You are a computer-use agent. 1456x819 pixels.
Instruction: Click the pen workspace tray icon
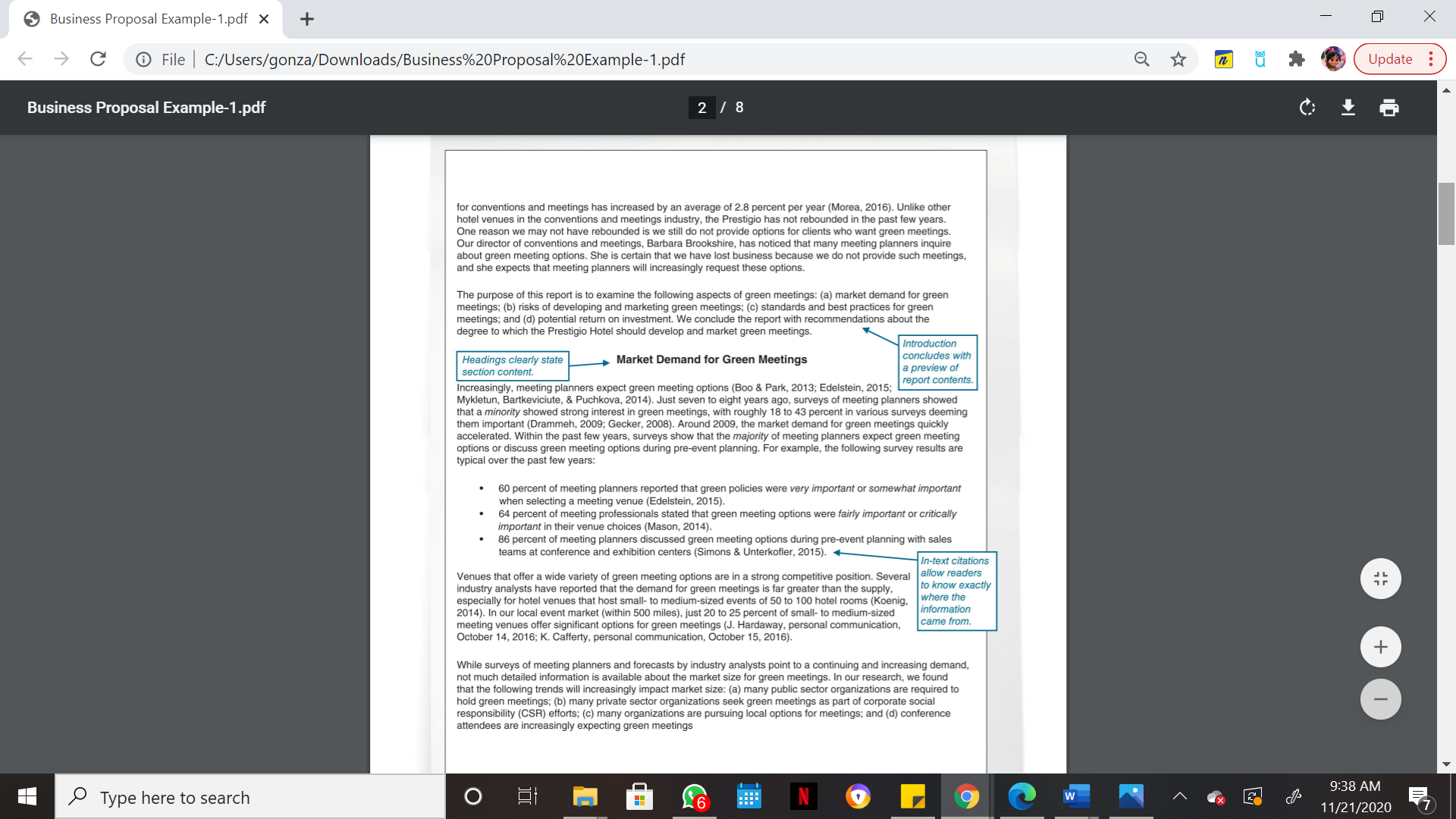click(1294, 797)
